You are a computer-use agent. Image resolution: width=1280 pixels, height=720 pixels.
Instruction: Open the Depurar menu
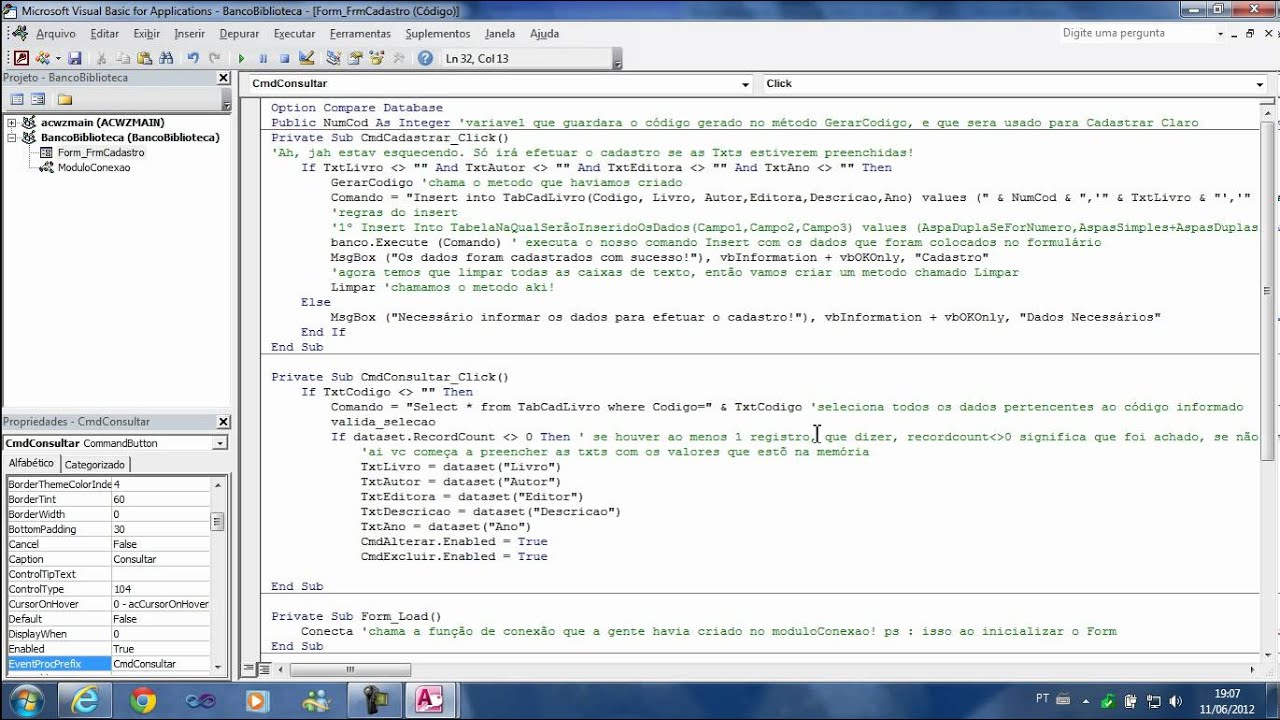[x=239, y=33]
